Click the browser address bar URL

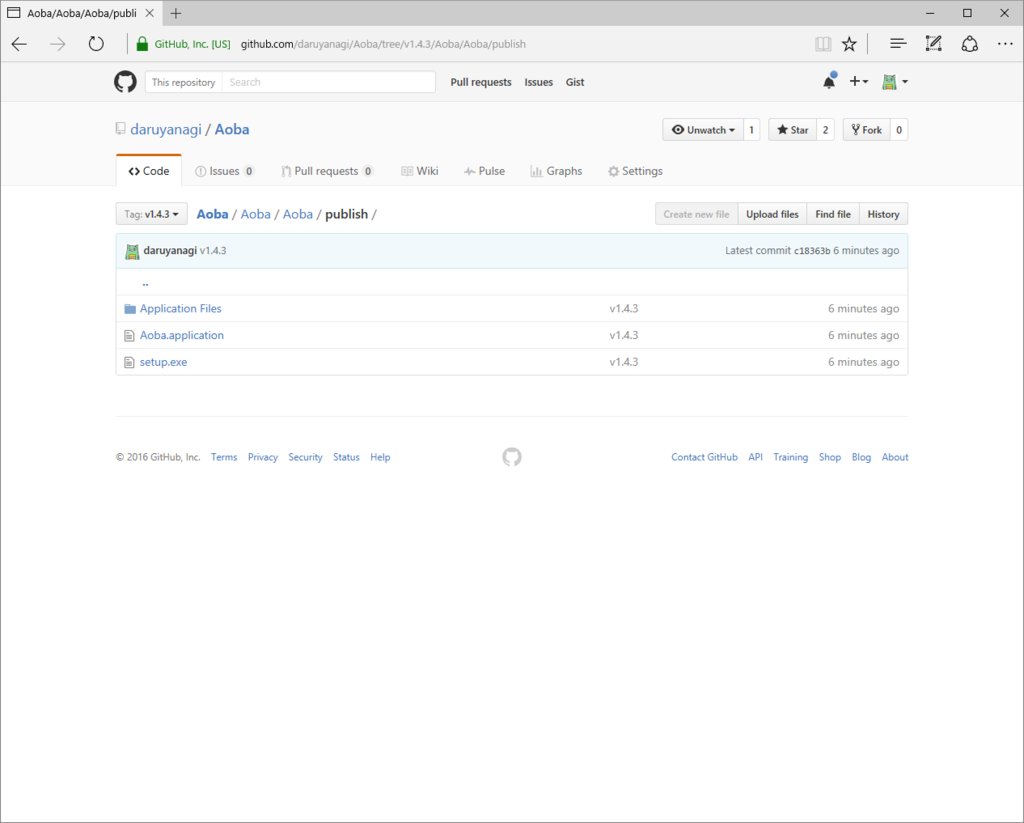(x=383, y=44)
